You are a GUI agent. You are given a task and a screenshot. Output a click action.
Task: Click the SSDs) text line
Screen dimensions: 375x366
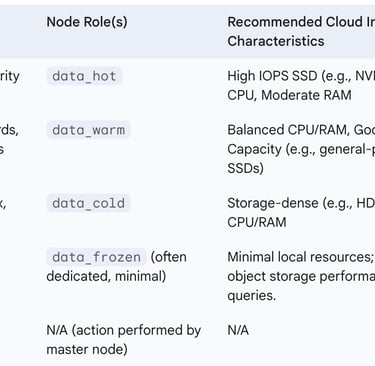(x=245, y=168)
